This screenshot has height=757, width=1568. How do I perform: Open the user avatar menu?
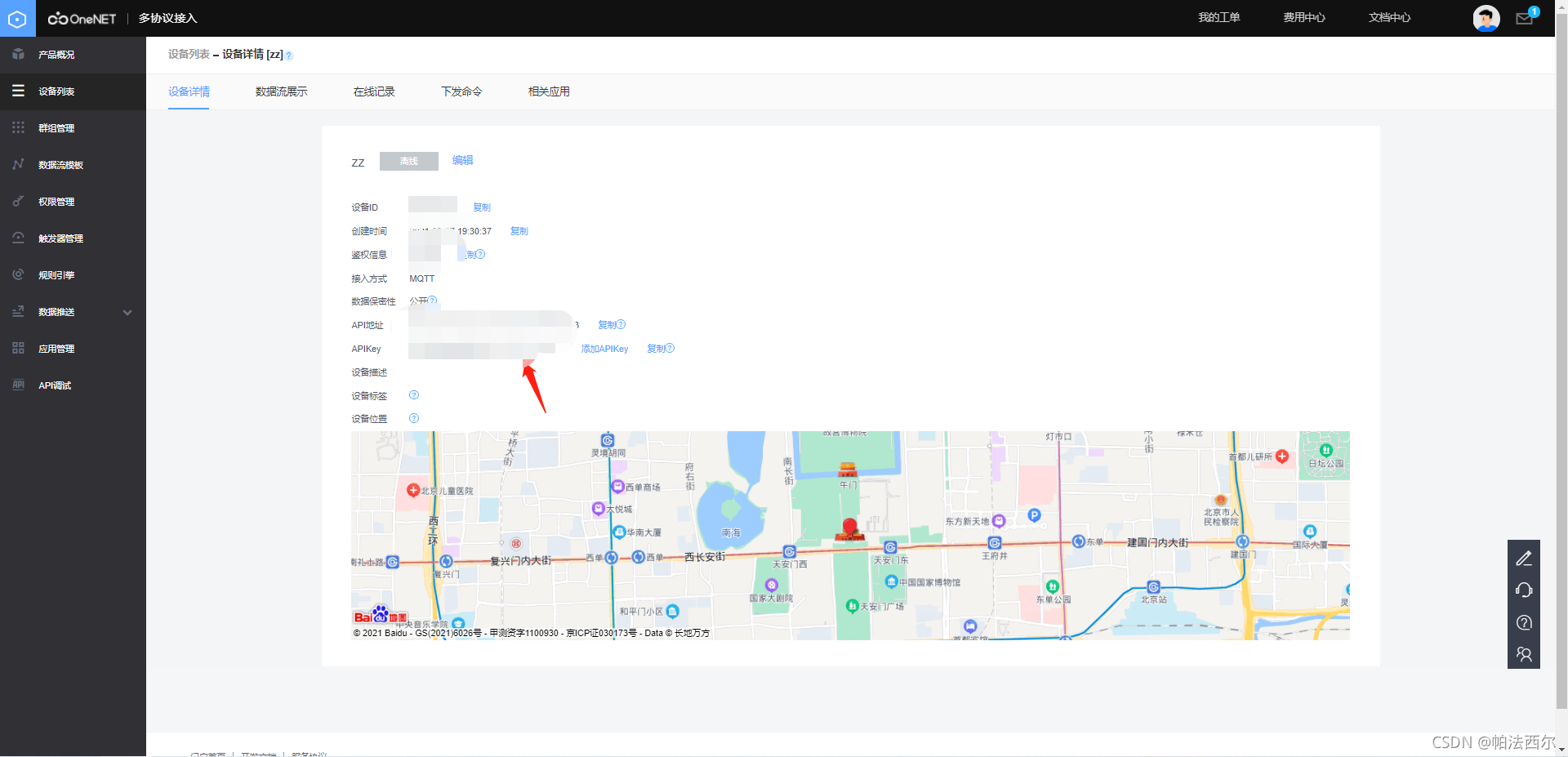tap(1486, 18)
